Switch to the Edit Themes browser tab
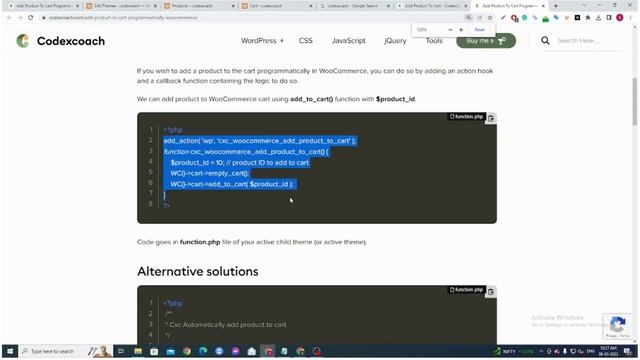The image size is (640, 360). tap(120, 6)
